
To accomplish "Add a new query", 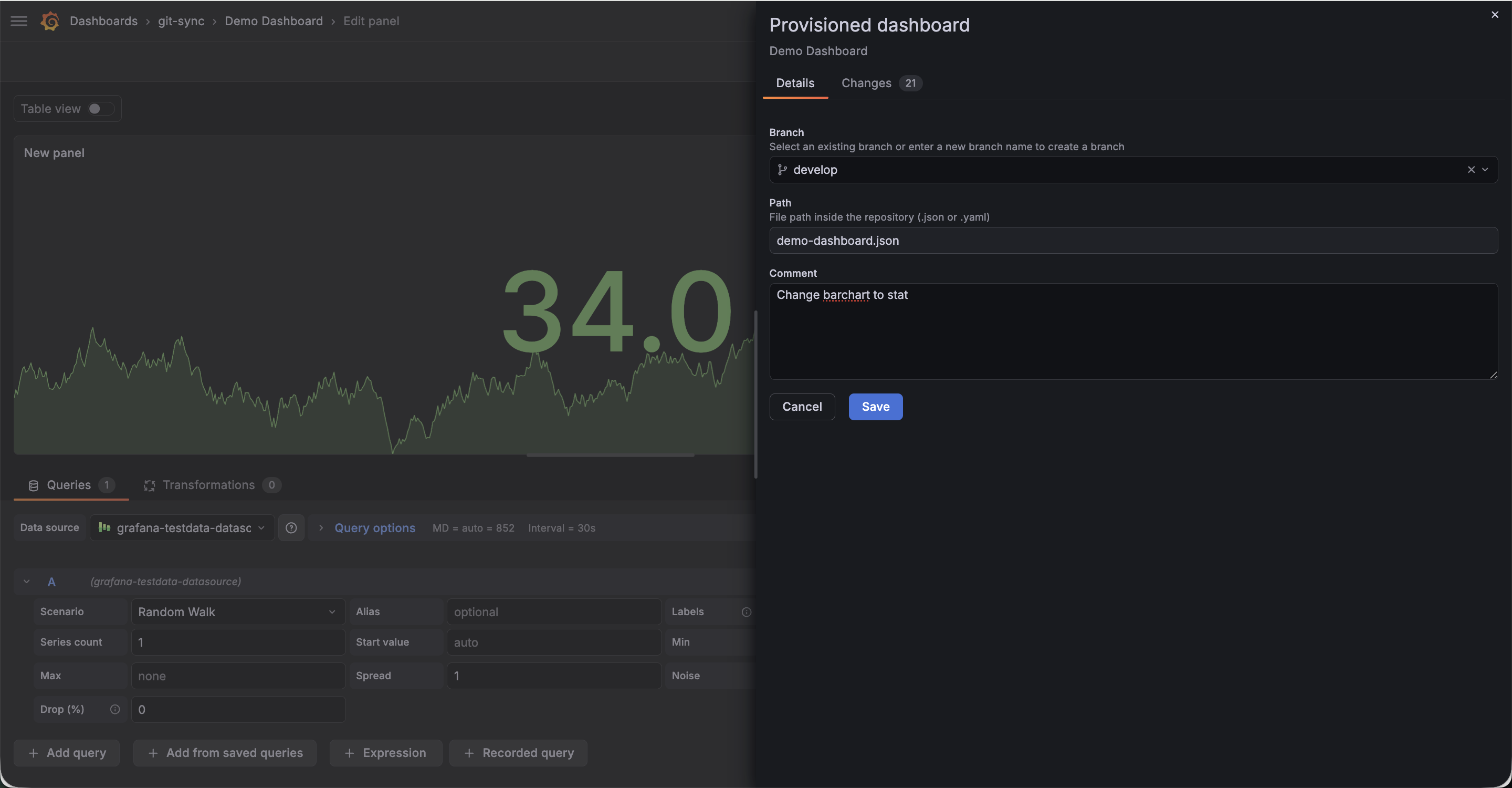I will point(66,752).
